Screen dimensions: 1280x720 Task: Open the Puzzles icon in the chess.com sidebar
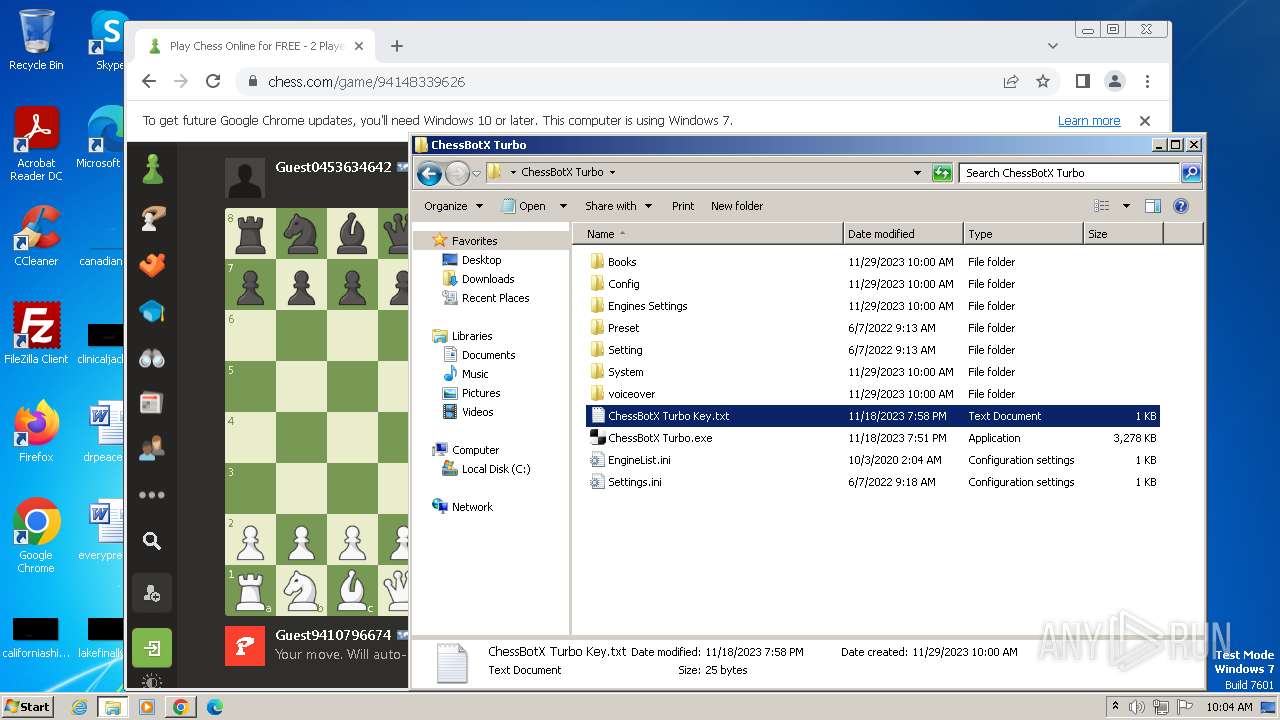[152, 265]
